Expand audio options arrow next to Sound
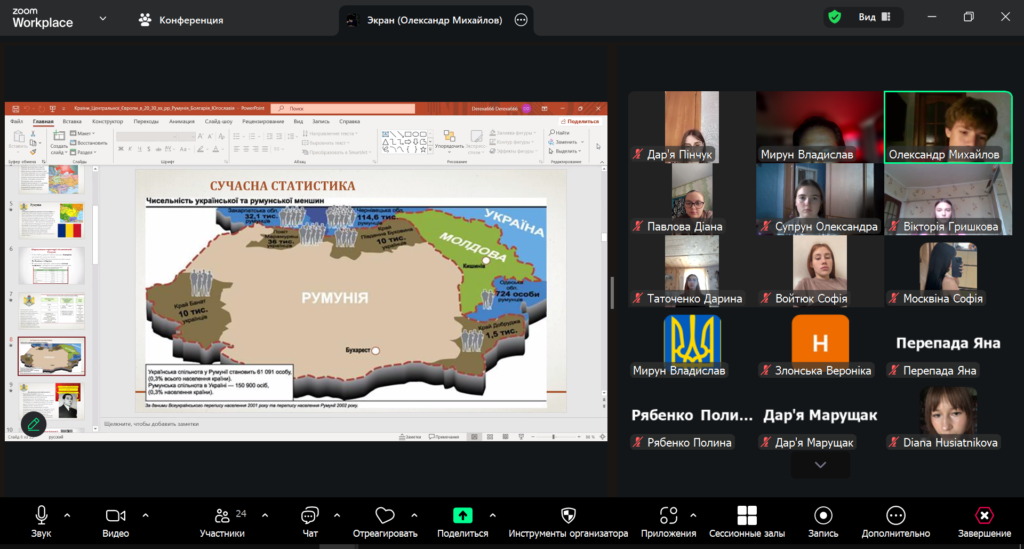This screenshot has width=1024, height=549. pos(67,515)
